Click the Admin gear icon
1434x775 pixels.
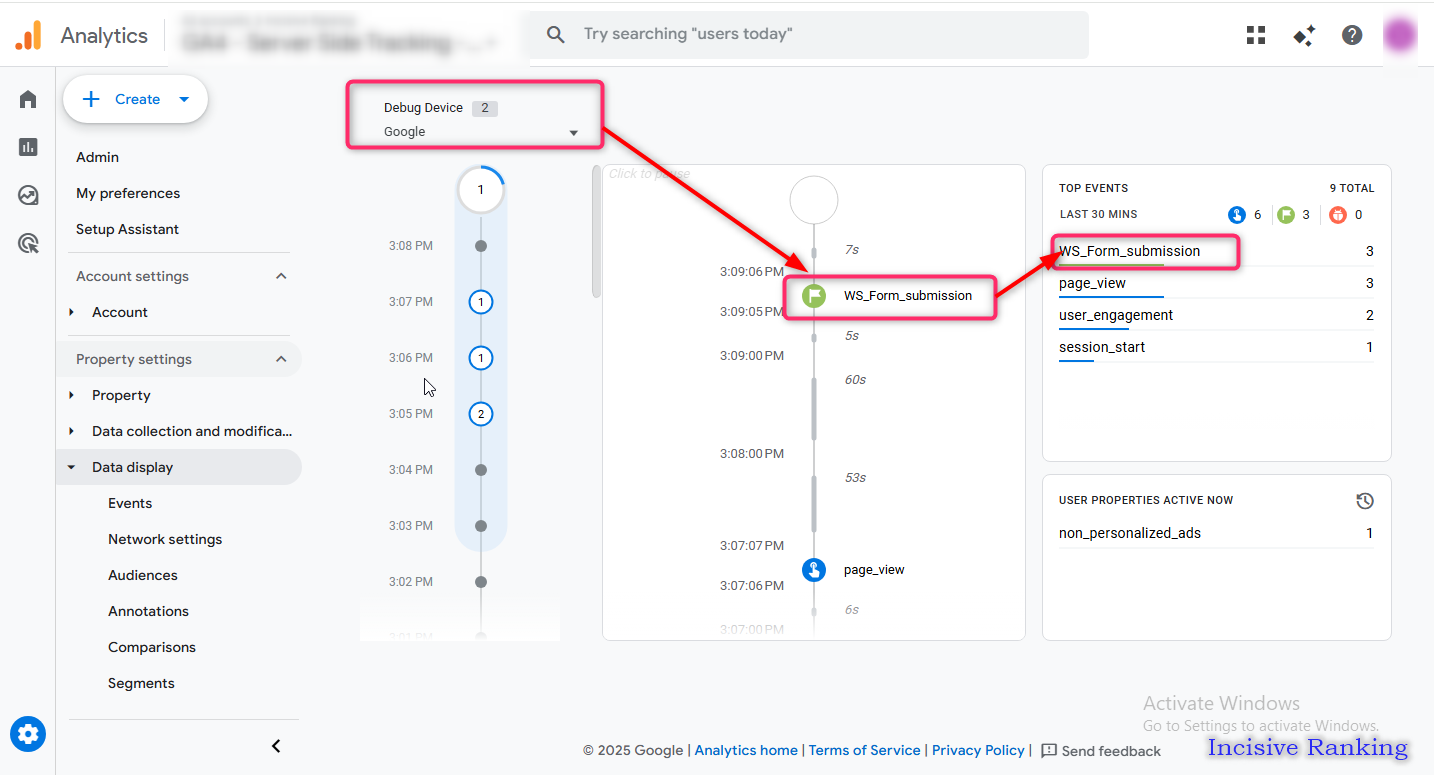28,735
